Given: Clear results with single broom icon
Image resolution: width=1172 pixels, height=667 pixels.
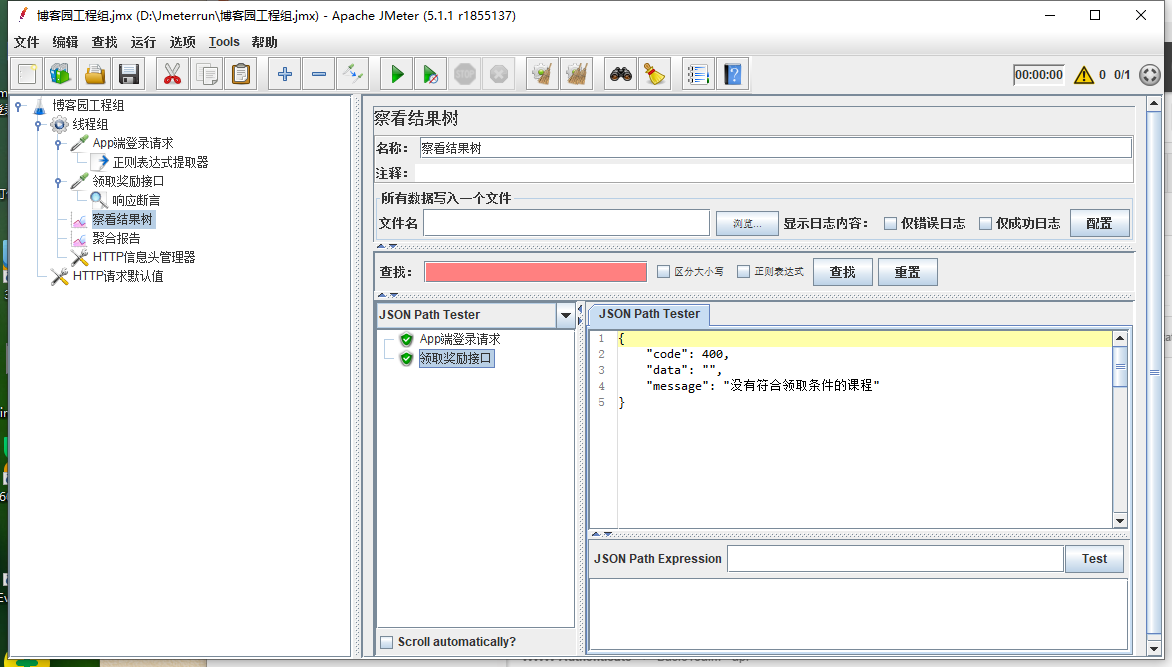Looking at the screenshot, I should coord(543,74).
